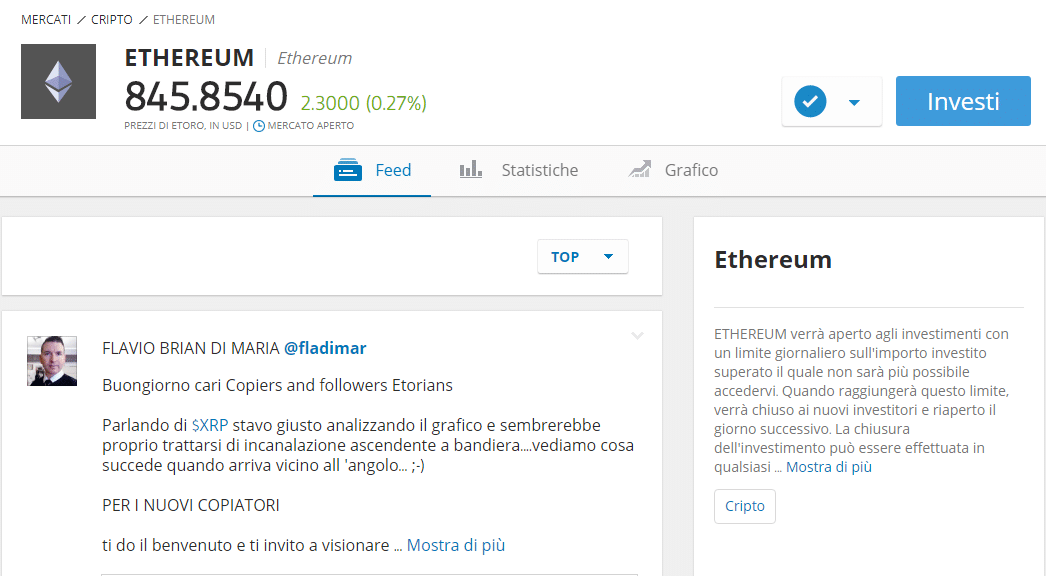Click the market open clock icon

pyautogui.click(x=259, y=125)
